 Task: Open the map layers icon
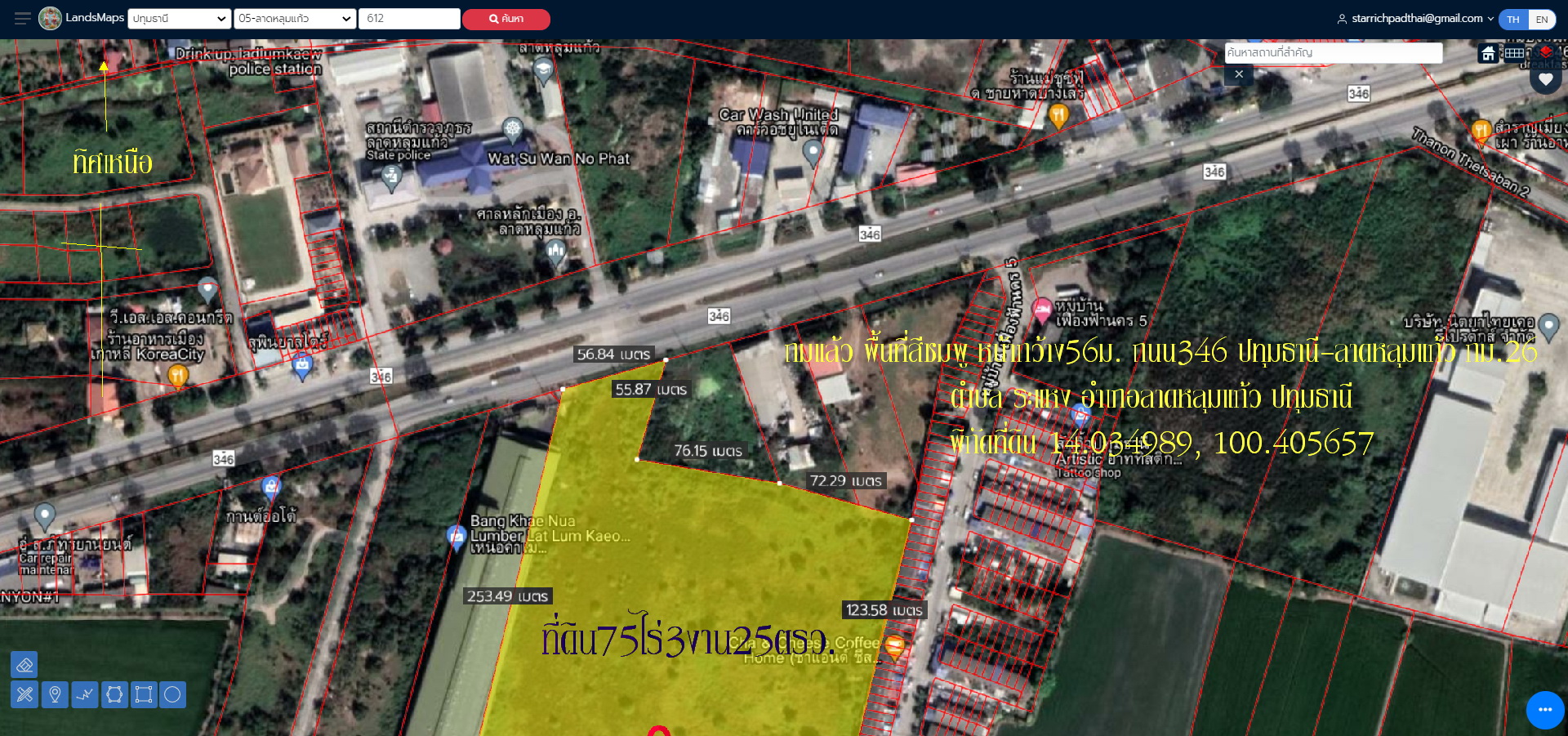(1544, 52)
